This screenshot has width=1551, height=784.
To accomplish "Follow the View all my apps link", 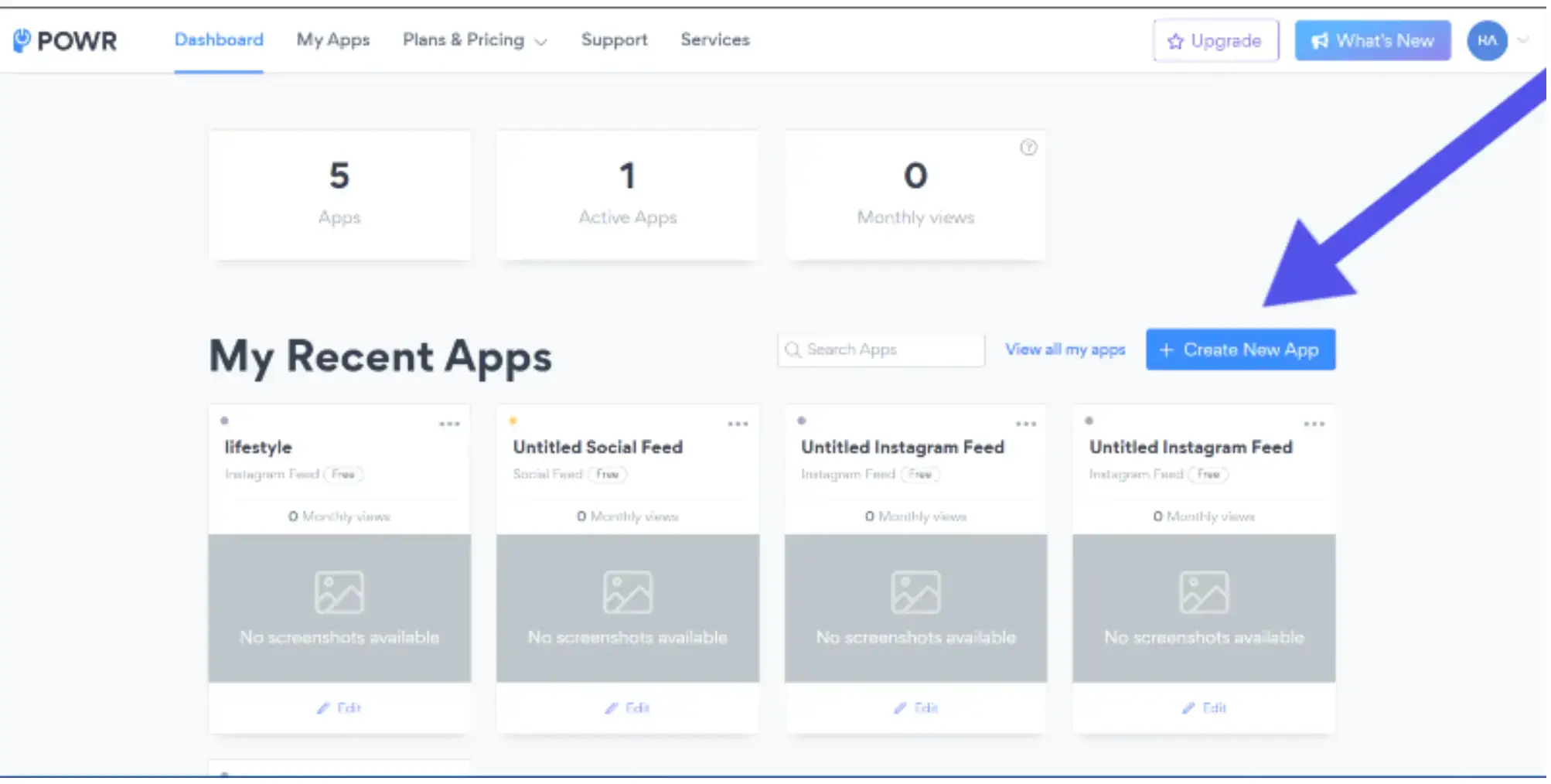I will pos(1065,349).
